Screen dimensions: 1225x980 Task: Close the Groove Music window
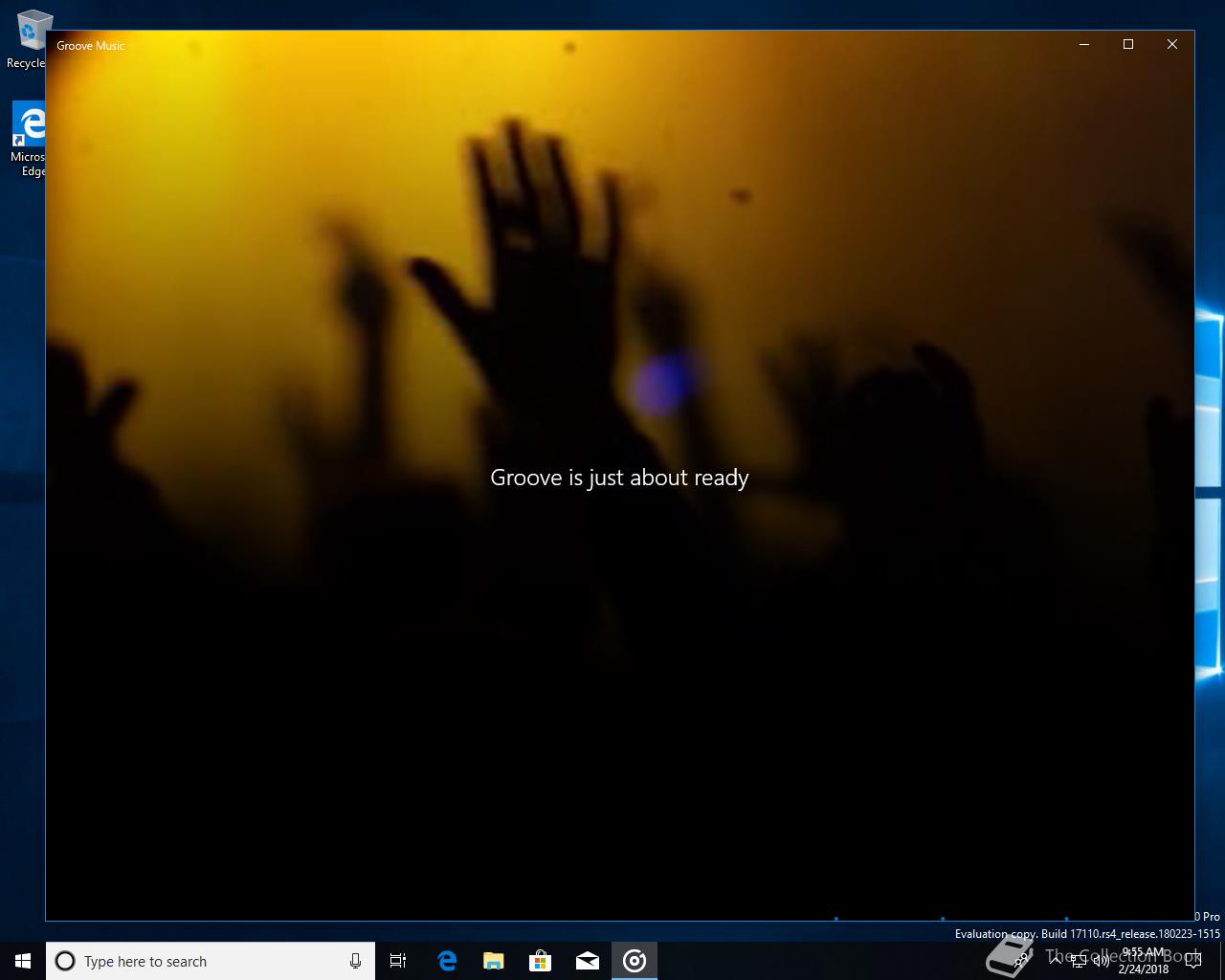1172,44
